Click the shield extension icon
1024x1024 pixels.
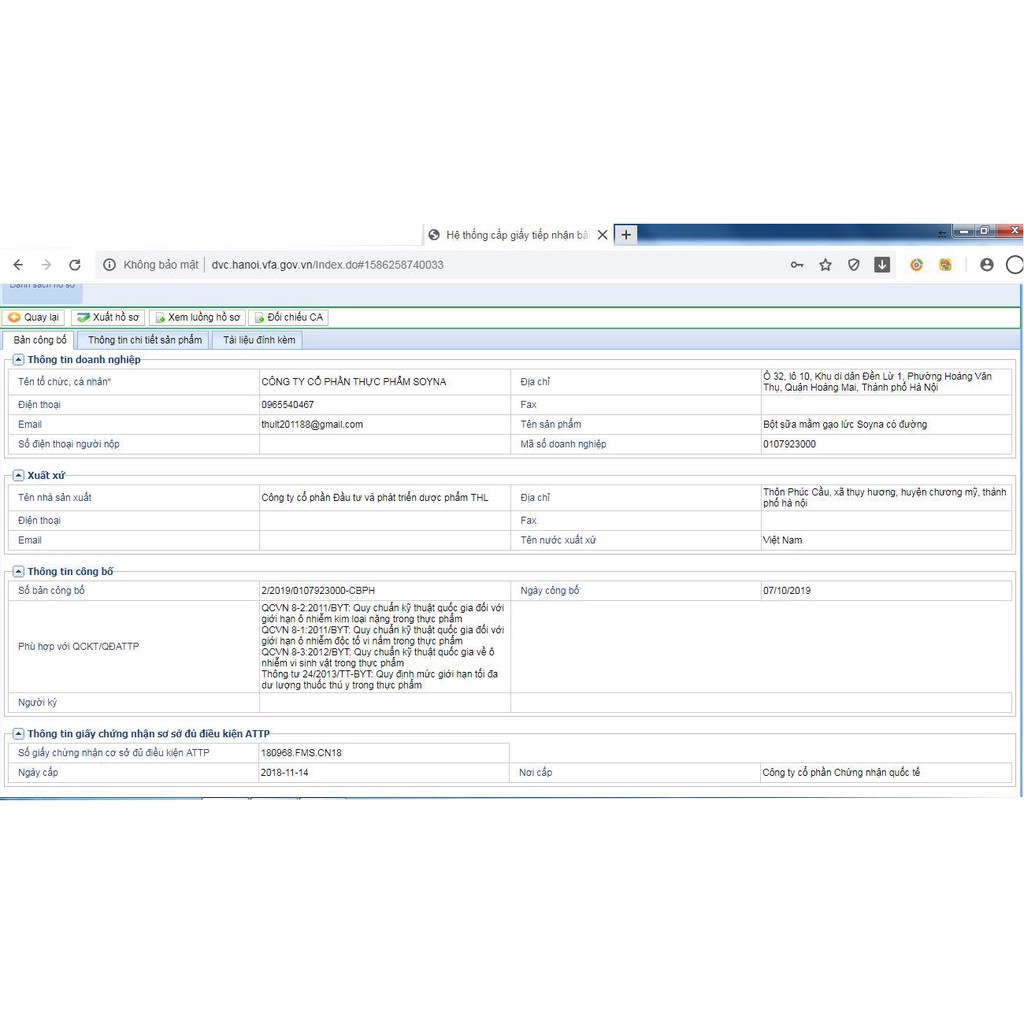coord(853,265)
